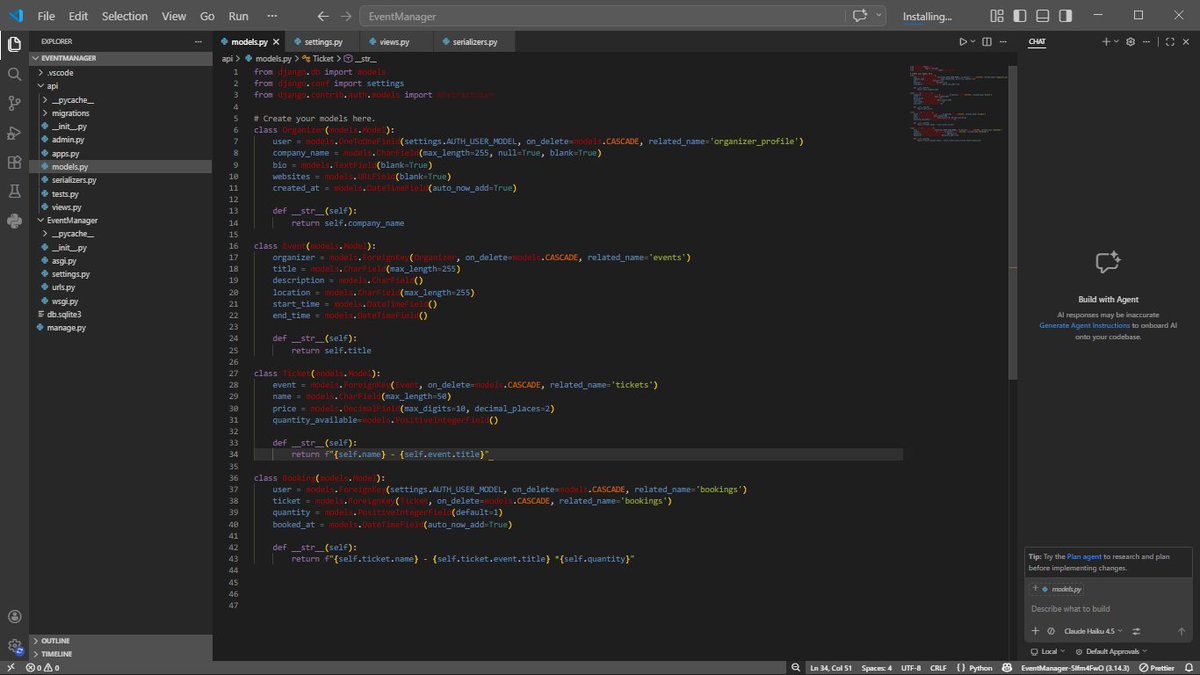
Task: Open the Python view in activity bar
Action: (x=14, y=221)
